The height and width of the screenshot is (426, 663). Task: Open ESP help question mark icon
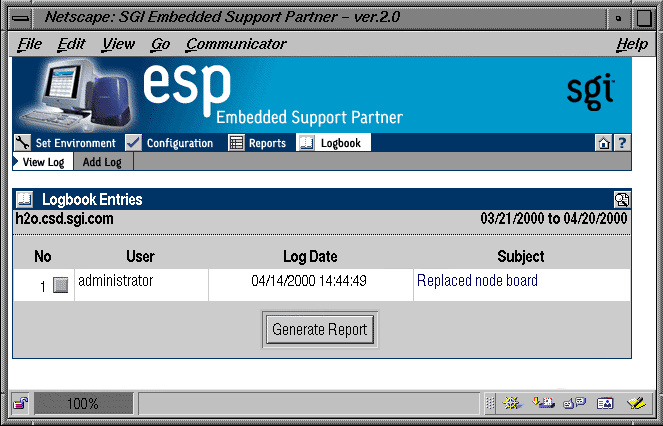click(x=622, y=143)
